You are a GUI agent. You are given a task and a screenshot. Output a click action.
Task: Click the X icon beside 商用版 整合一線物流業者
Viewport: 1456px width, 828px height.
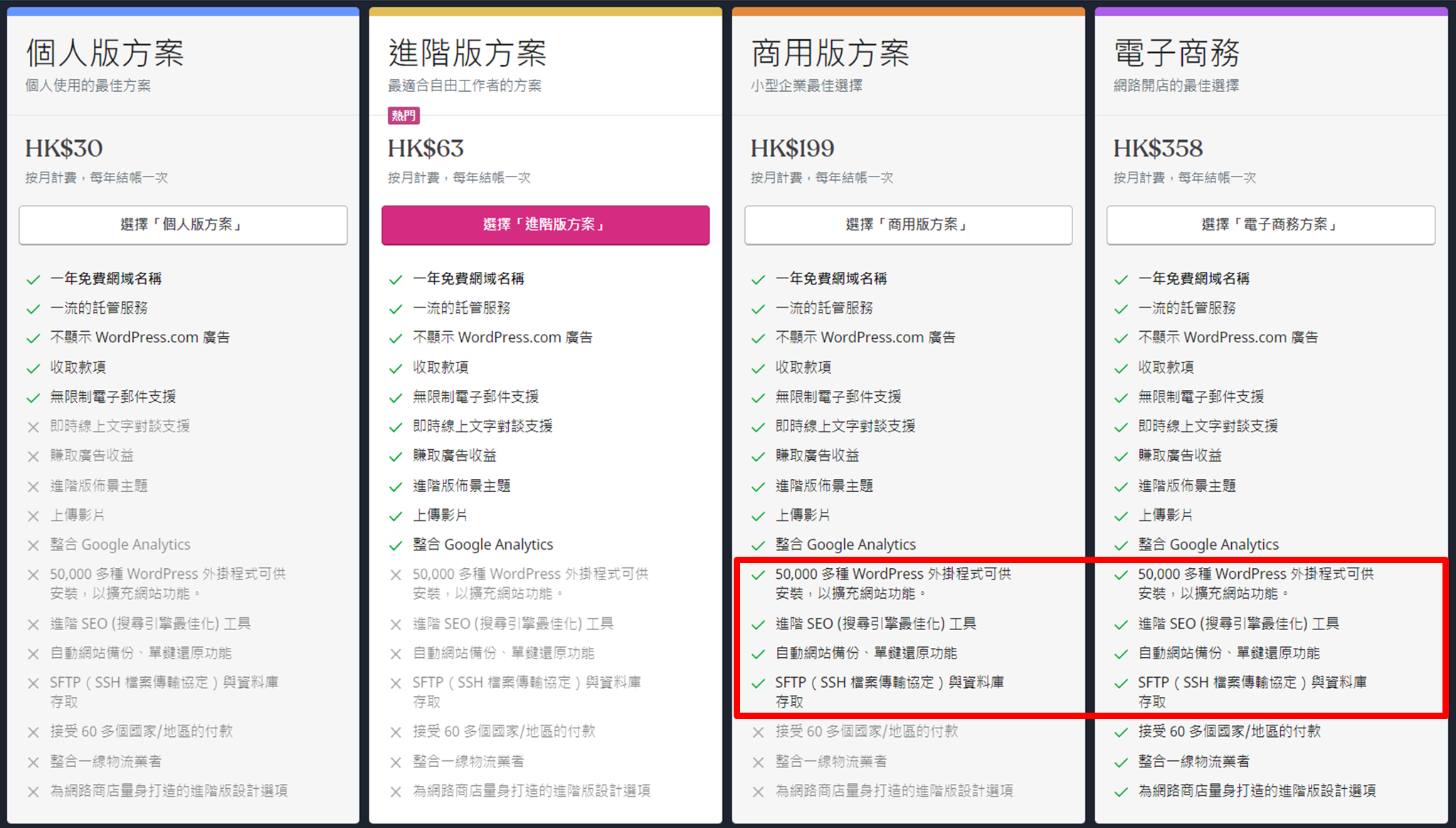[x=758, y=763]
